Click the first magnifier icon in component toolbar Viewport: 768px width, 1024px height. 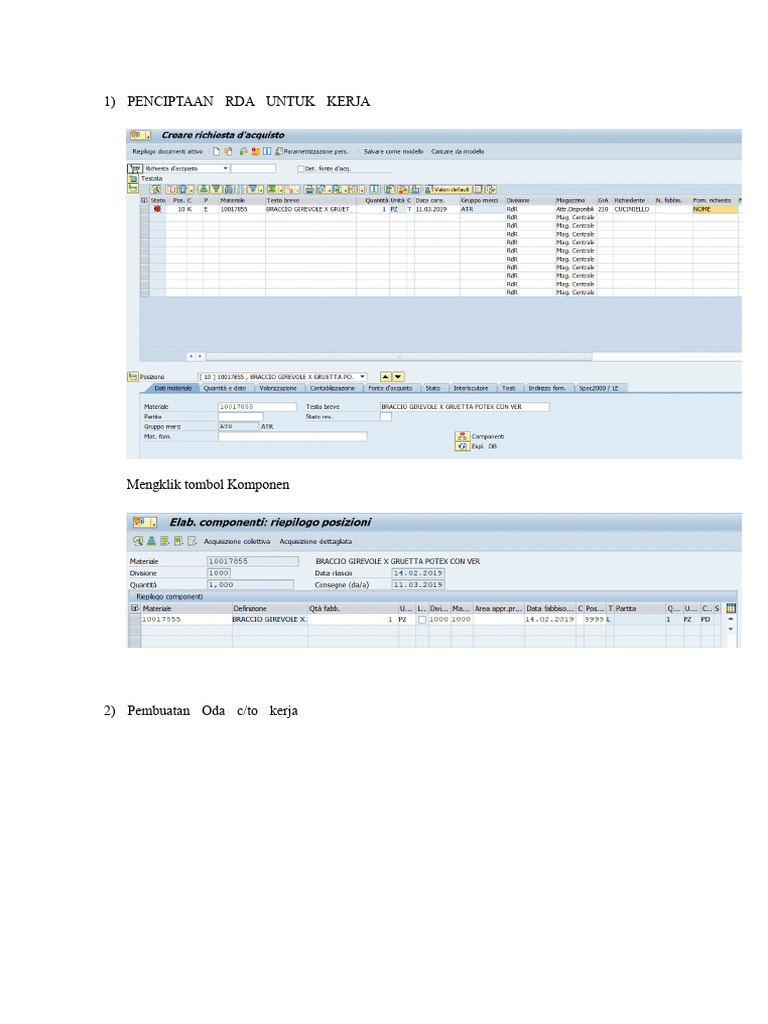click(138, 541)
